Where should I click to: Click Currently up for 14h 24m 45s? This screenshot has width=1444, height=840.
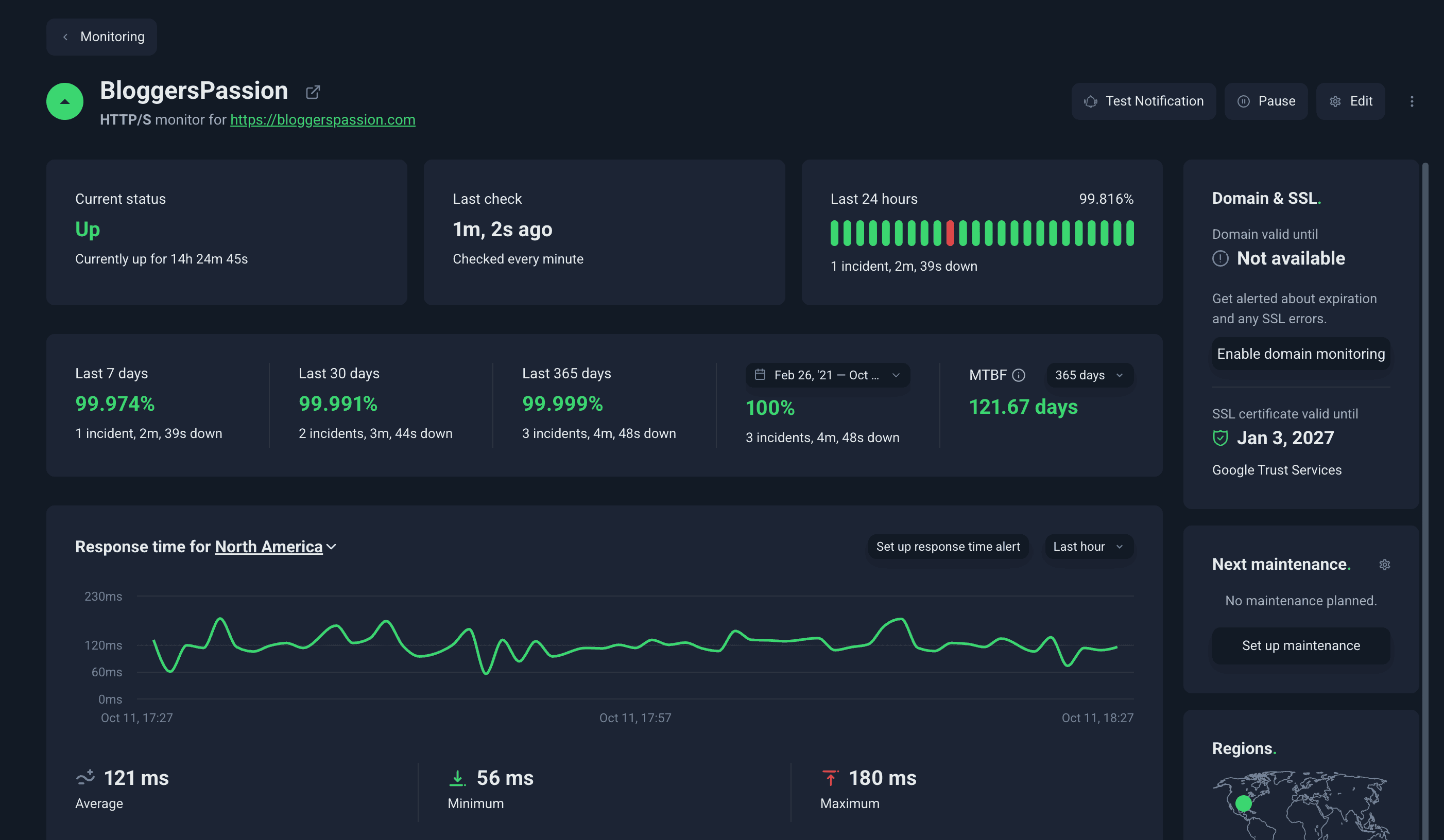point(161,259)
